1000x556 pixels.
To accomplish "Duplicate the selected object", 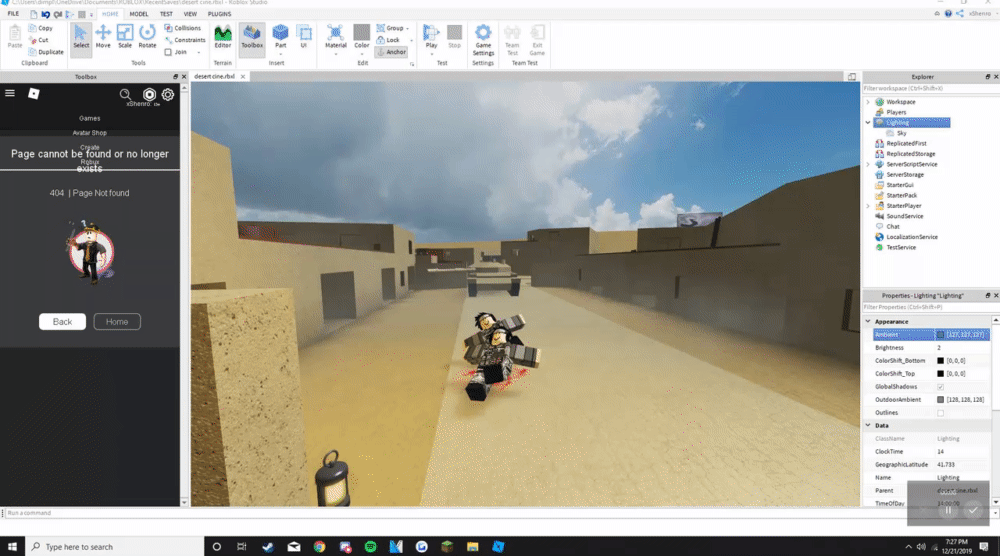I will (47, 52).
